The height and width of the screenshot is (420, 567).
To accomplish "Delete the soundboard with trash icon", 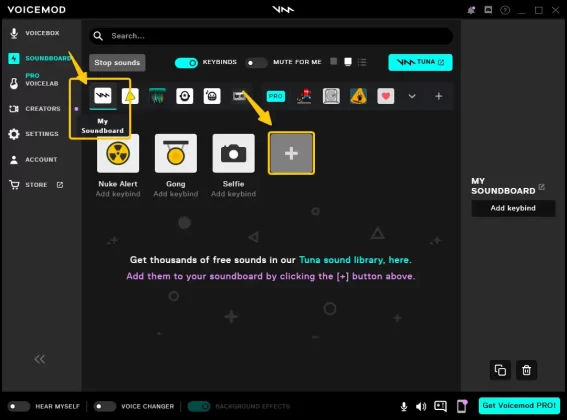I will (526, 370).
